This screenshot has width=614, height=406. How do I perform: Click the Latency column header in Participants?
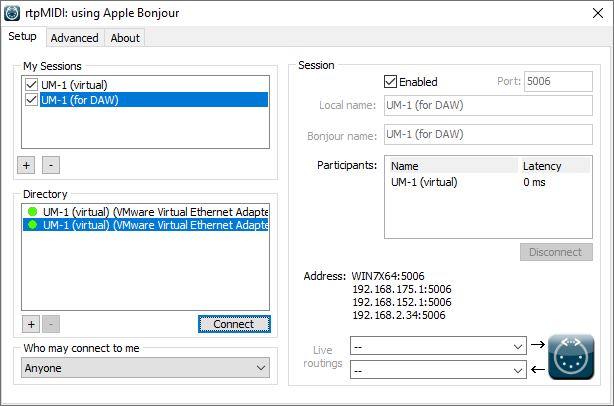coord(554,166)
